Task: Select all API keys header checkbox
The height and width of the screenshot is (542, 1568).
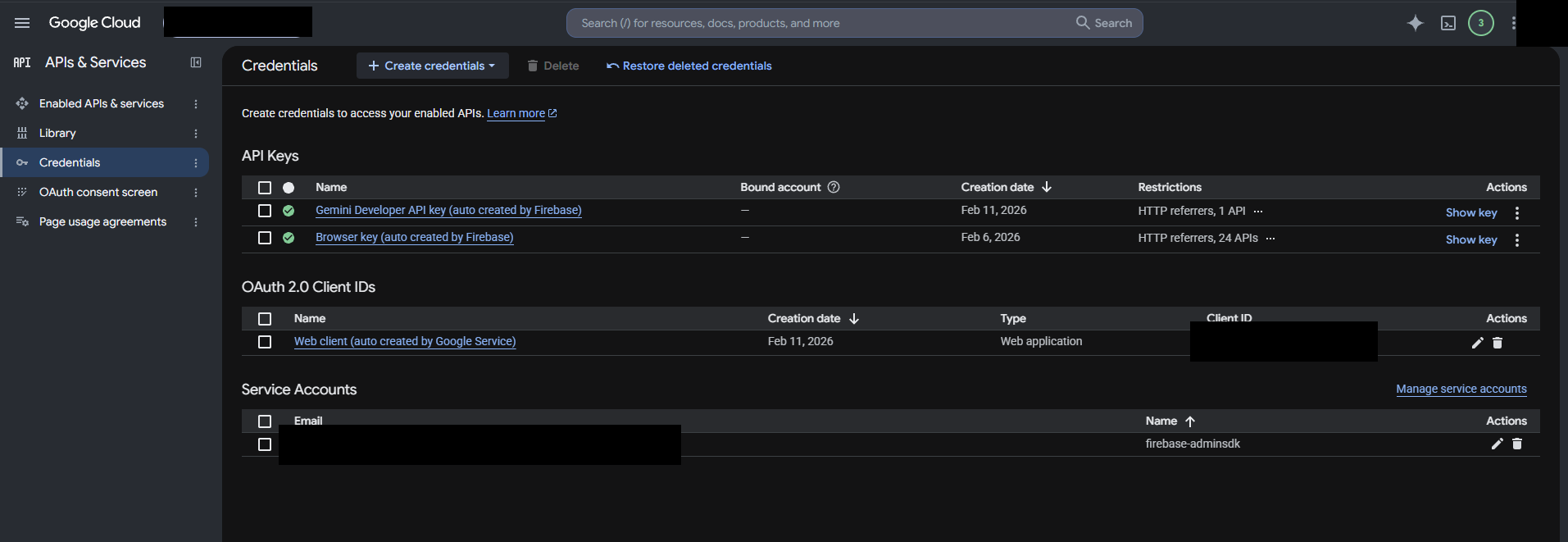Action: 265,188
